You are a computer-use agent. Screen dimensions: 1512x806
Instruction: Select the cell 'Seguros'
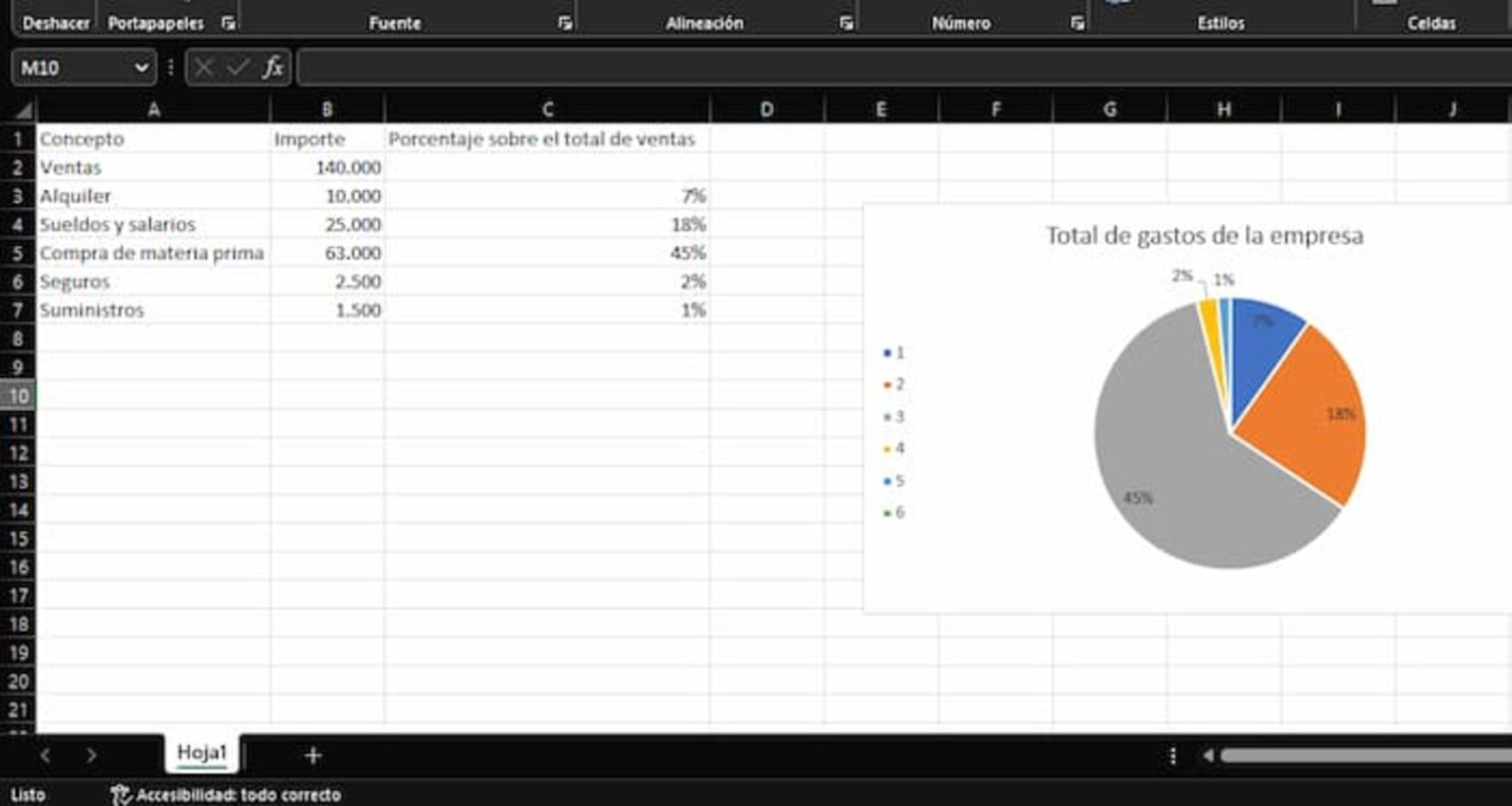point(153,282)
